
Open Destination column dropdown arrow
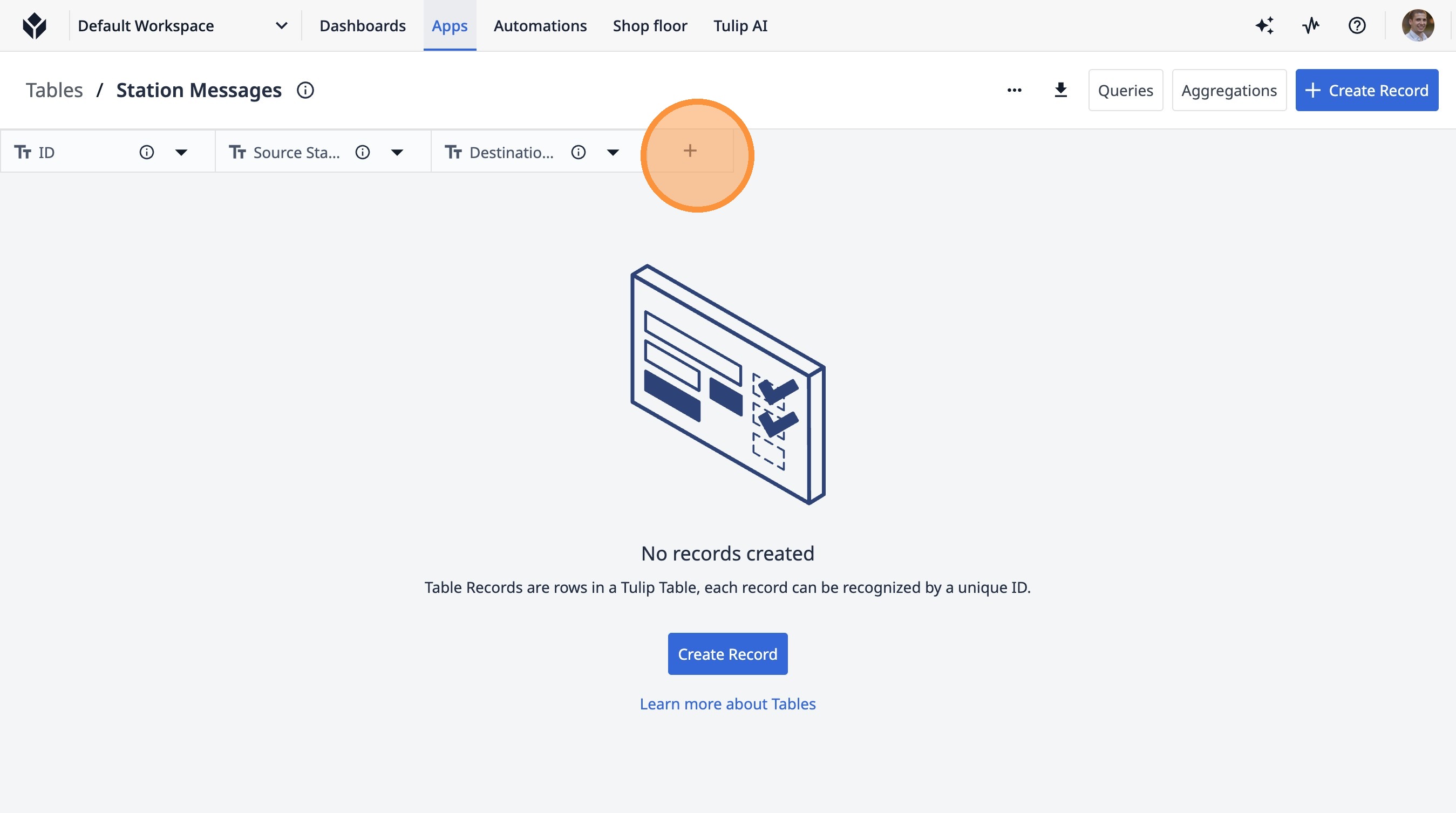tap(613, 152)
